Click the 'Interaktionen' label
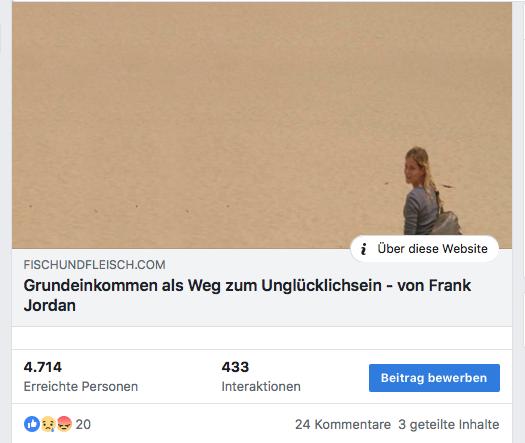Screen dimensions: 525x443 pyautogui.click(x=261, y=386)
